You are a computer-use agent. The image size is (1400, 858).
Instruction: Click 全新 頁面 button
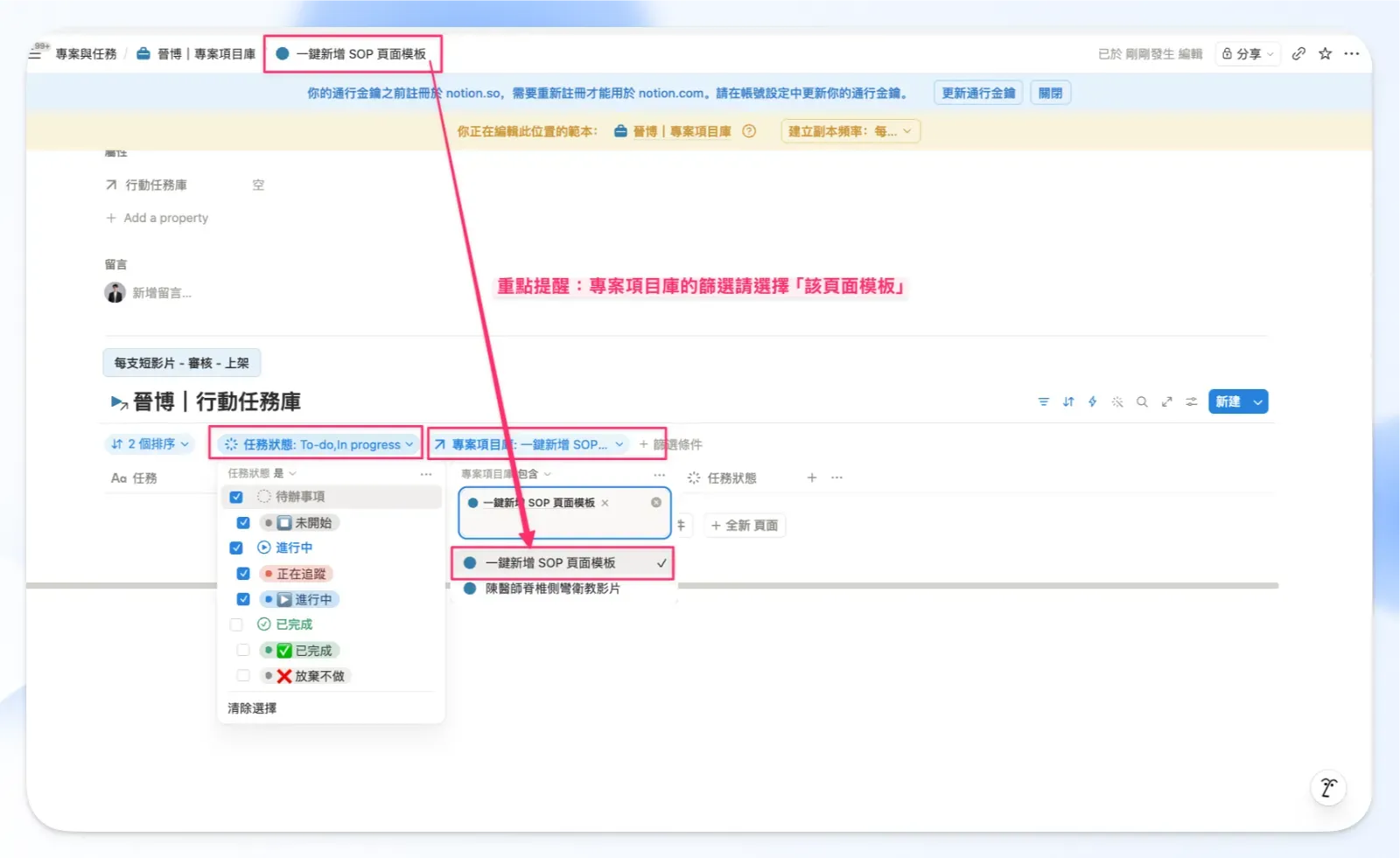[745, 526]
